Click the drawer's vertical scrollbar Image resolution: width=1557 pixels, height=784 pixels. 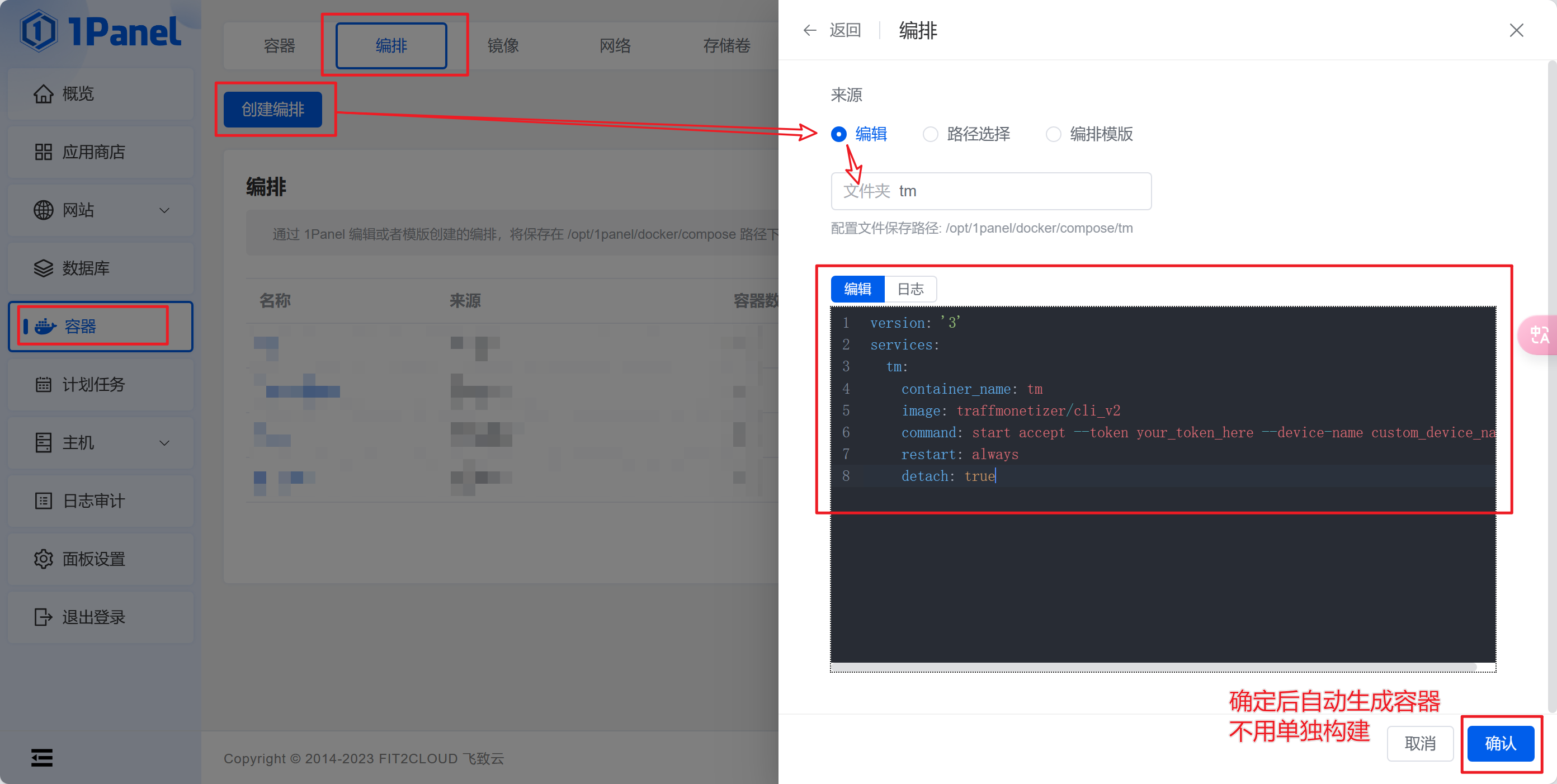click(x=1552, y=386)
